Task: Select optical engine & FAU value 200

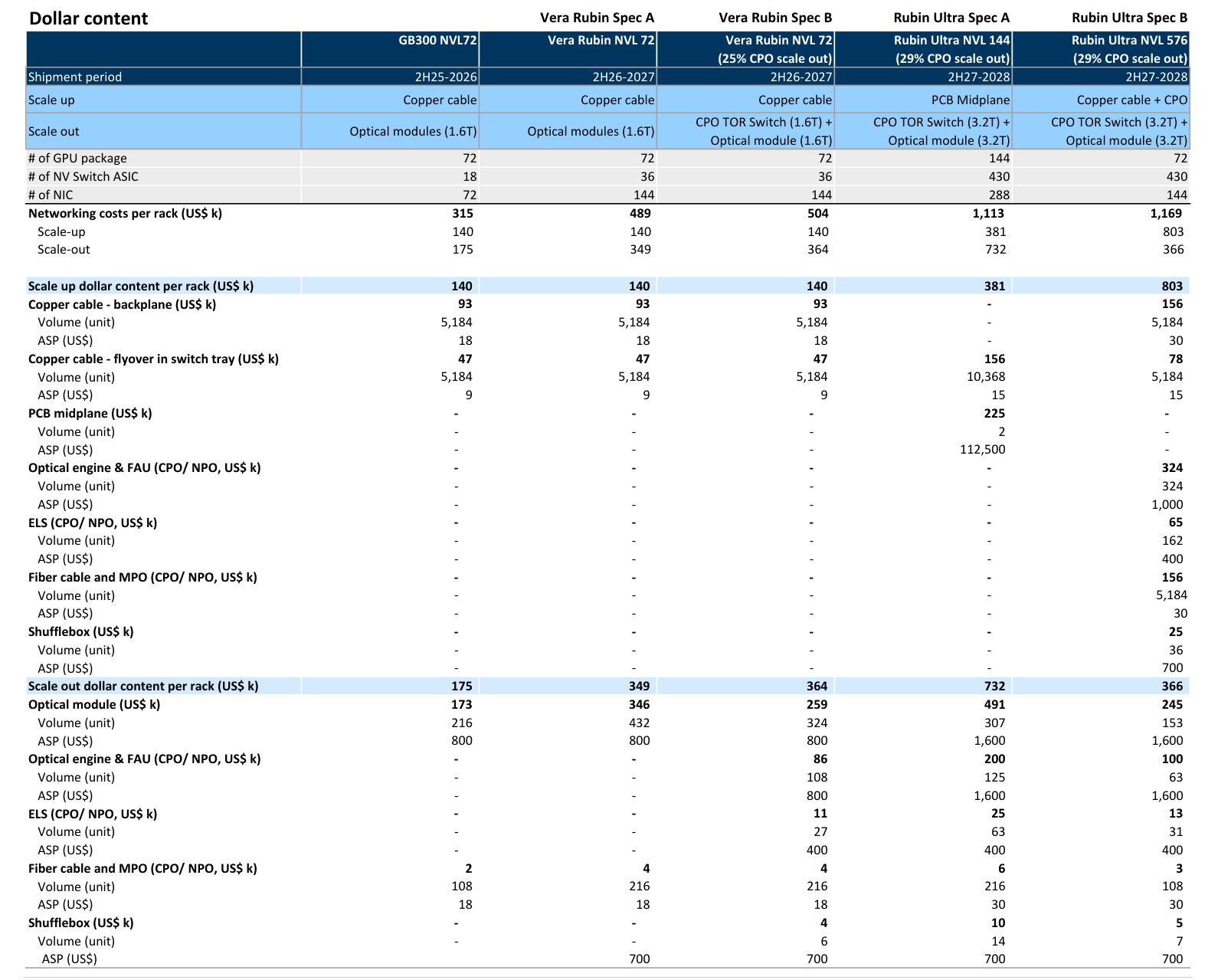Action: point(994,759)
